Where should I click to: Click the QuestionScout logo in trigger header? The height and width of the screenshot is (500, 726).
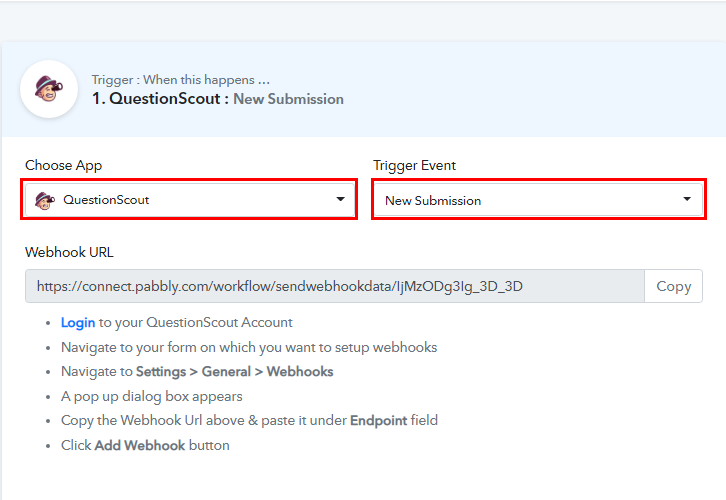[x=49, y=89]
